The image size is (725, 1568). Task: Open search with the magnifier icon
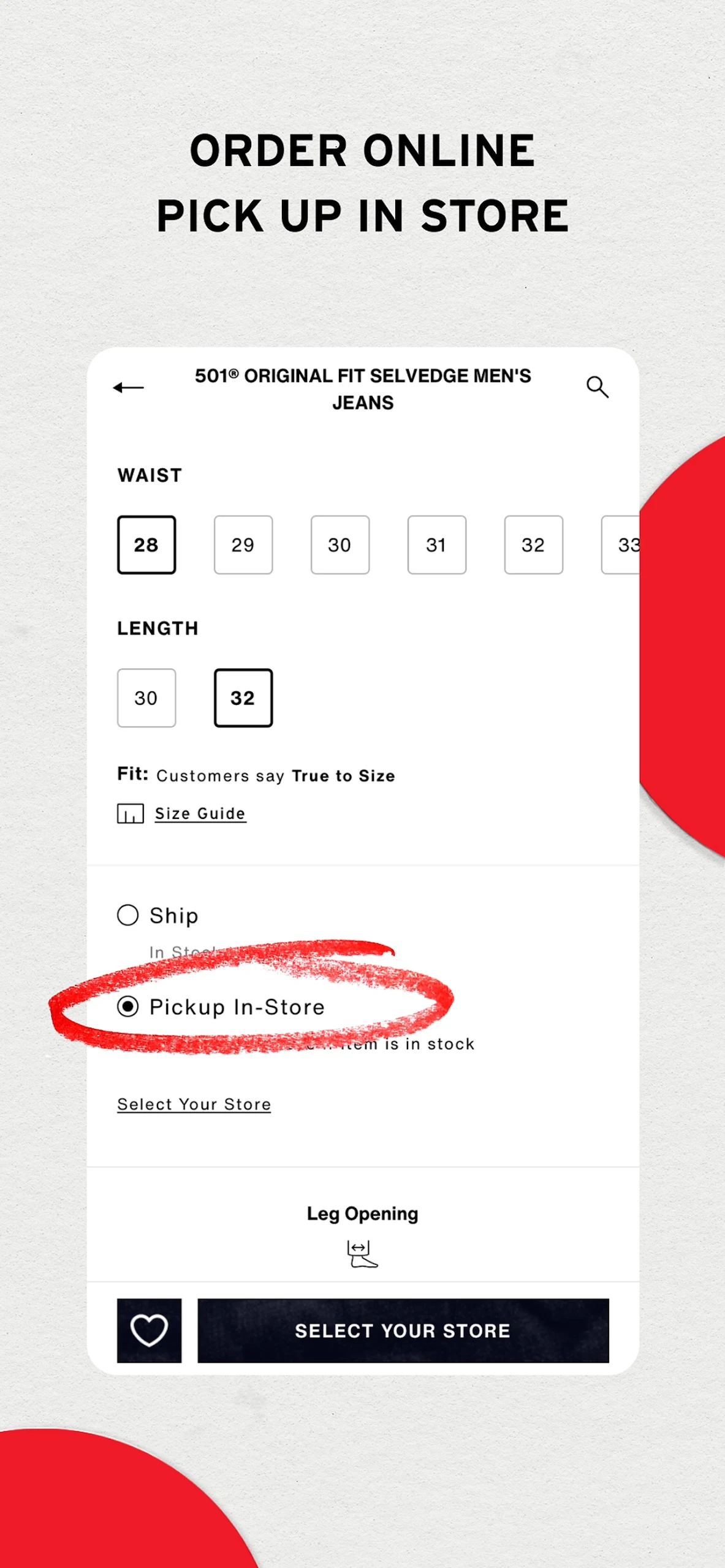598,387
